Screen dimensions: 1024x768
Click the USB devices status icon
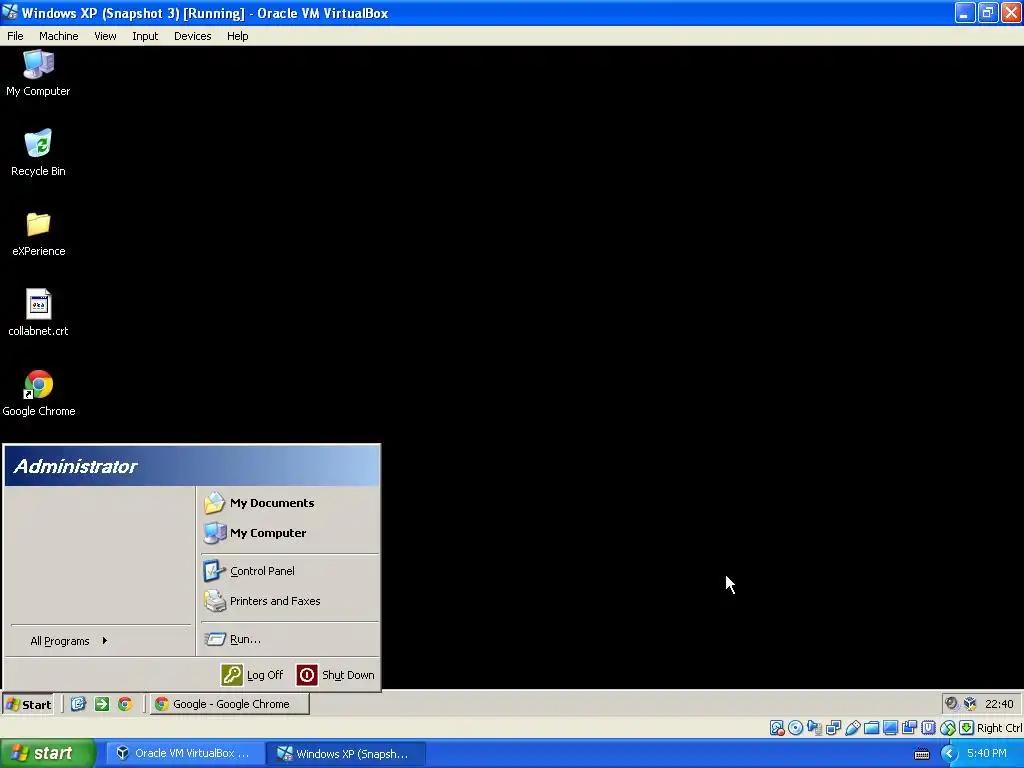[x=852, y=728]
